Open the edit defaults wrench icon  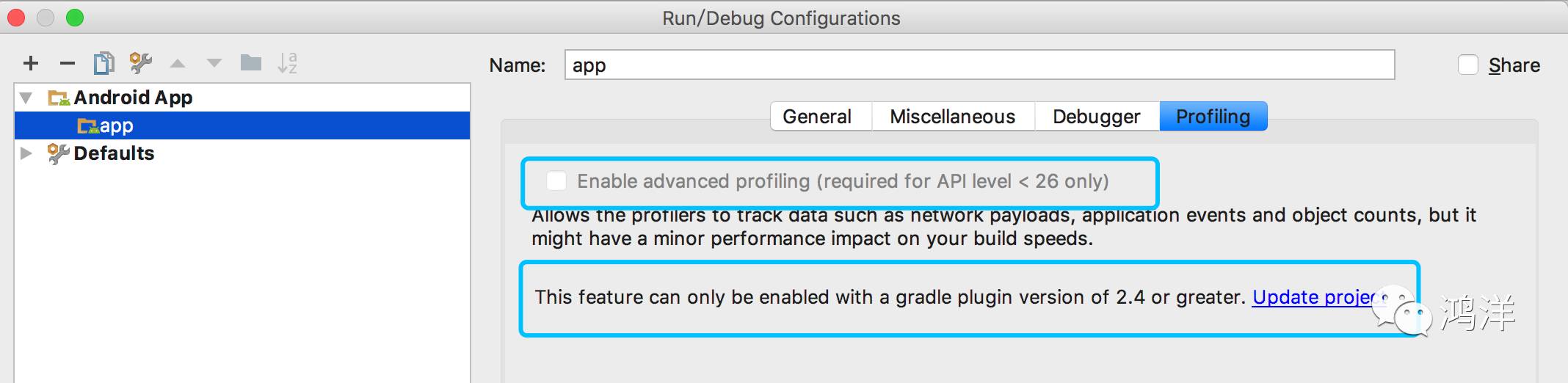(x=140, y=64)
